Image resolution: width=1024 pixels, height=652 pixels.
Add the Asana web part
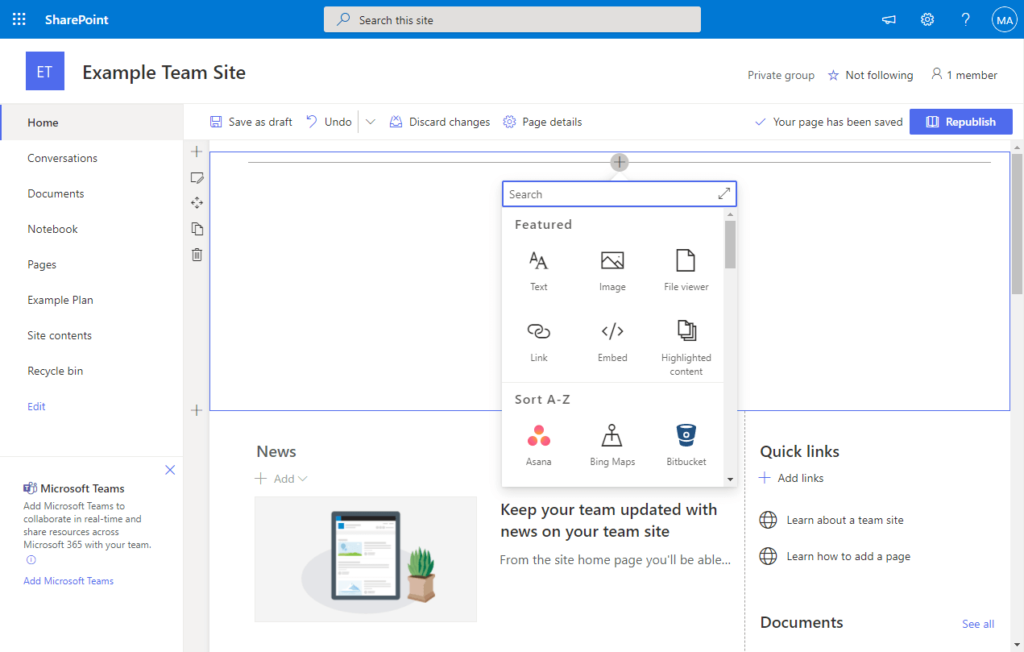pyautogui.click(x=539, y=445)
